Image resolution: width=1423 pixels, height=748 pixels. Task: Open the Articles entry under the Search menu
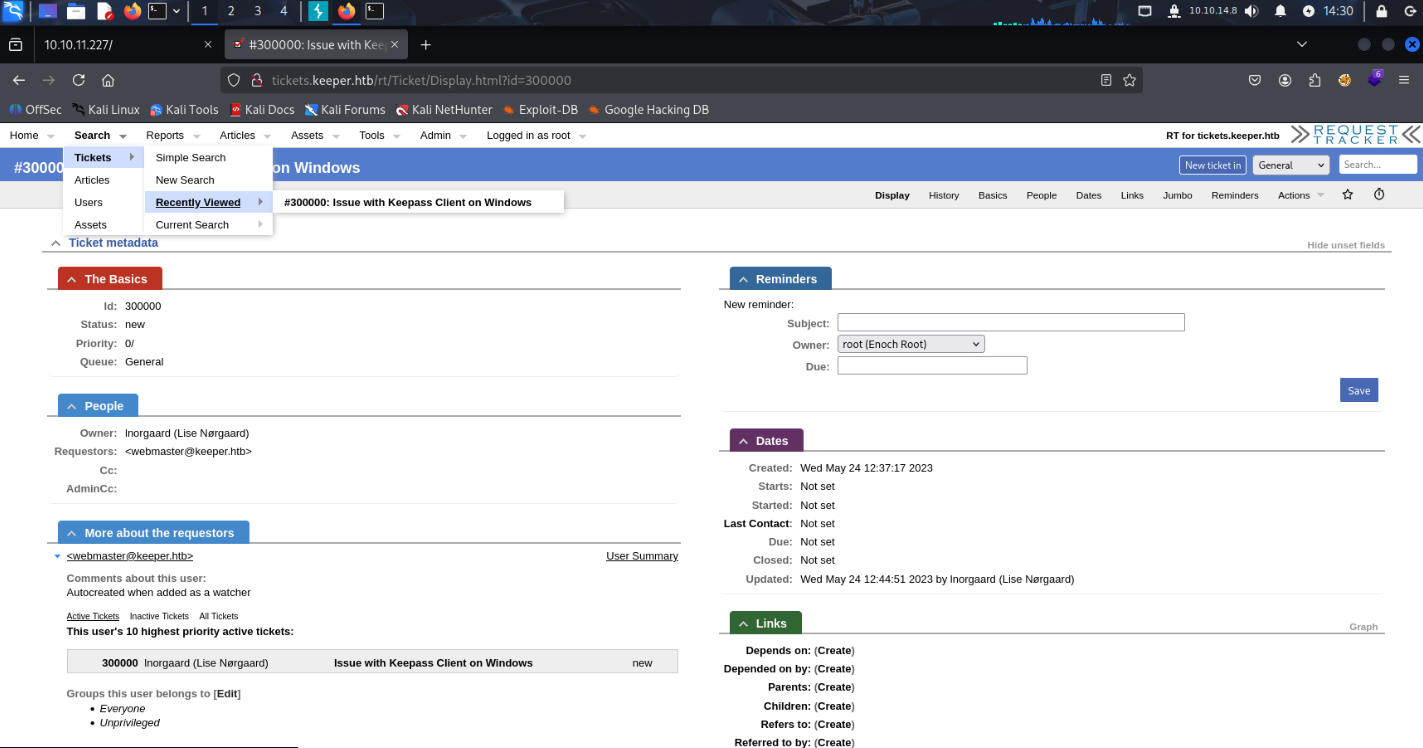[92, 180]
